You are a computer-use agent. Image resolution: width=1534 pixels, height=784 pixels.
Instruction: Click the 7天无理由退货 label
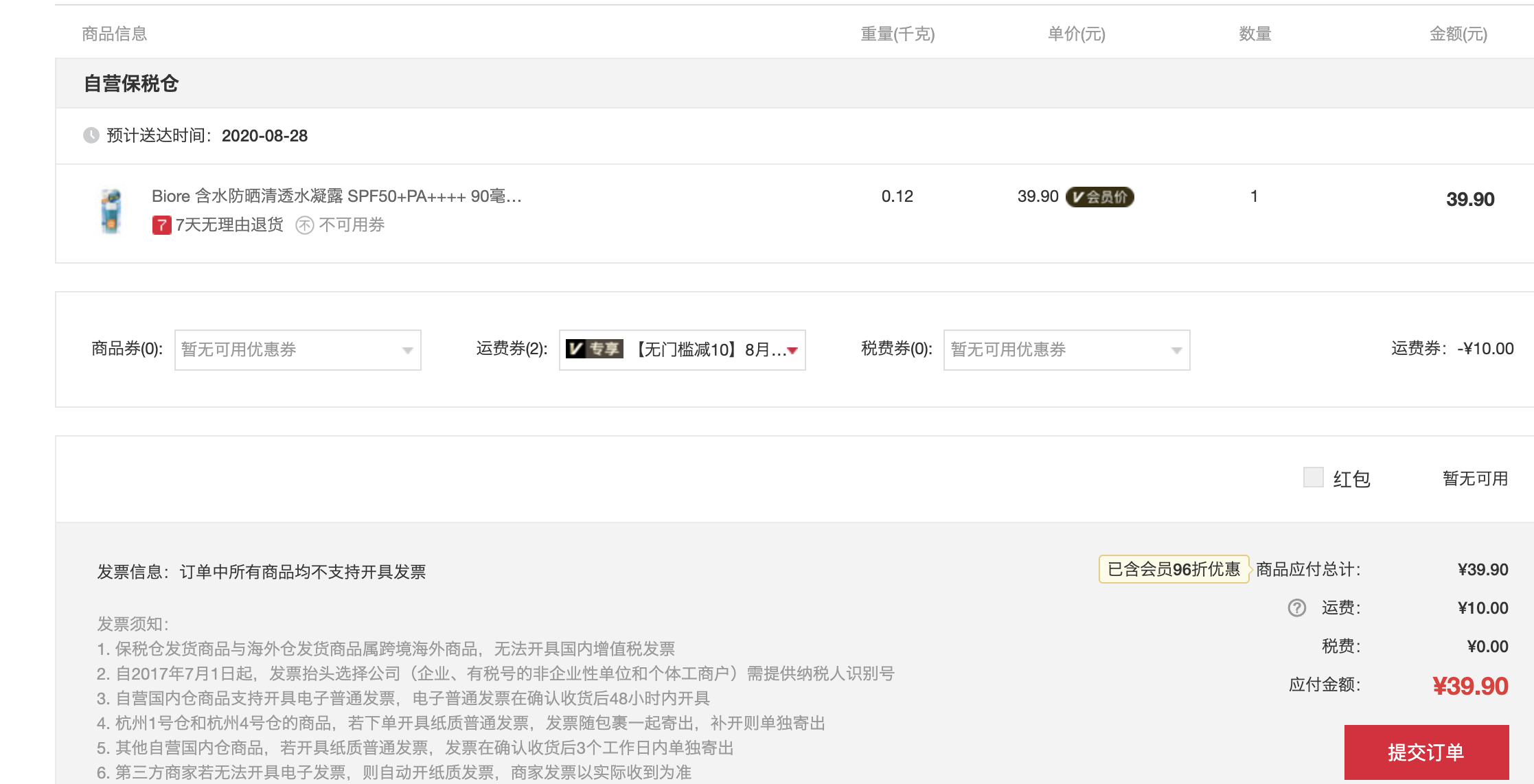click(229, 225)
